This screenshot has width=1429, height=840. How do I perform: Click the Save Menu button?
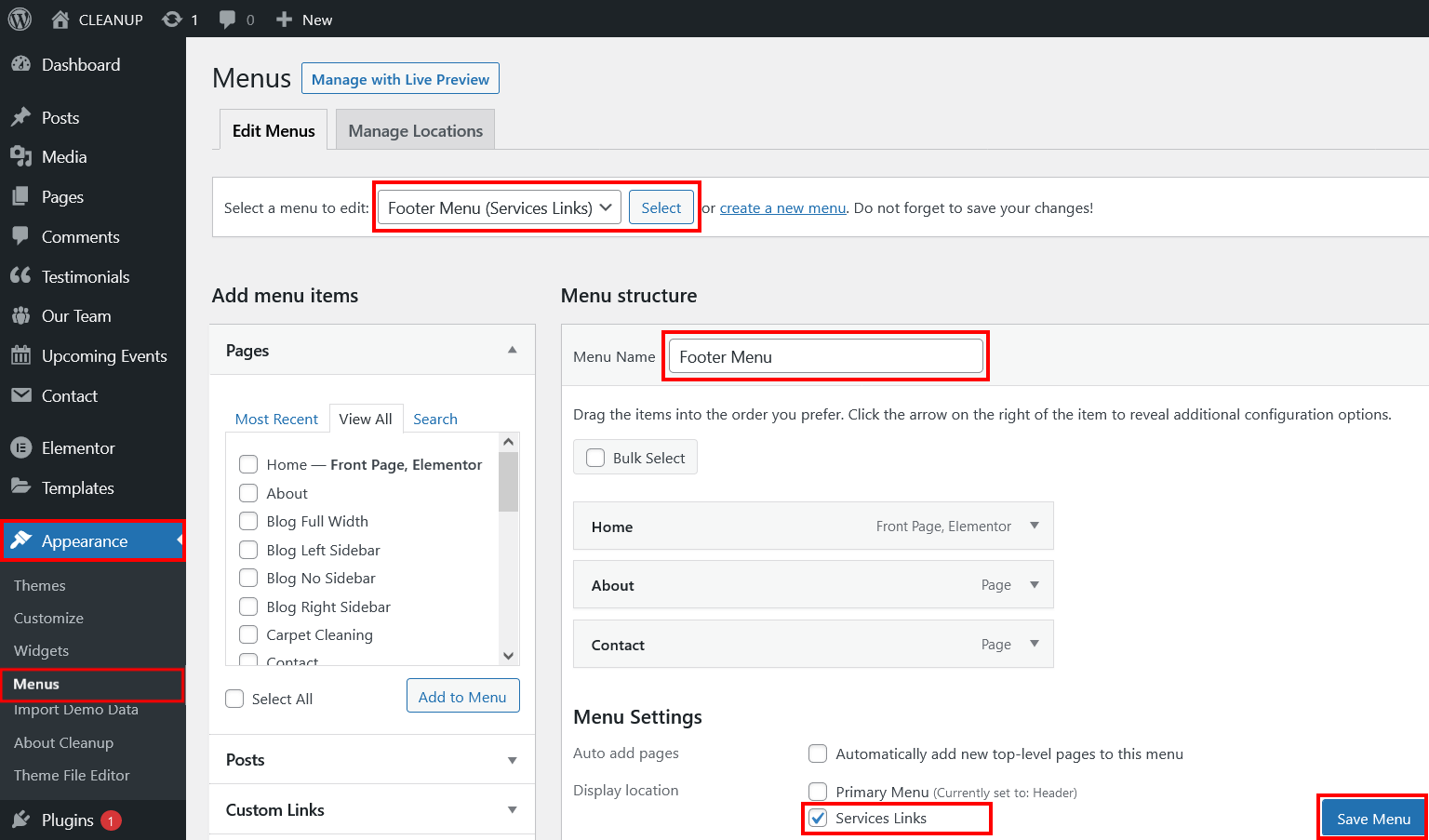(1373, 819)
